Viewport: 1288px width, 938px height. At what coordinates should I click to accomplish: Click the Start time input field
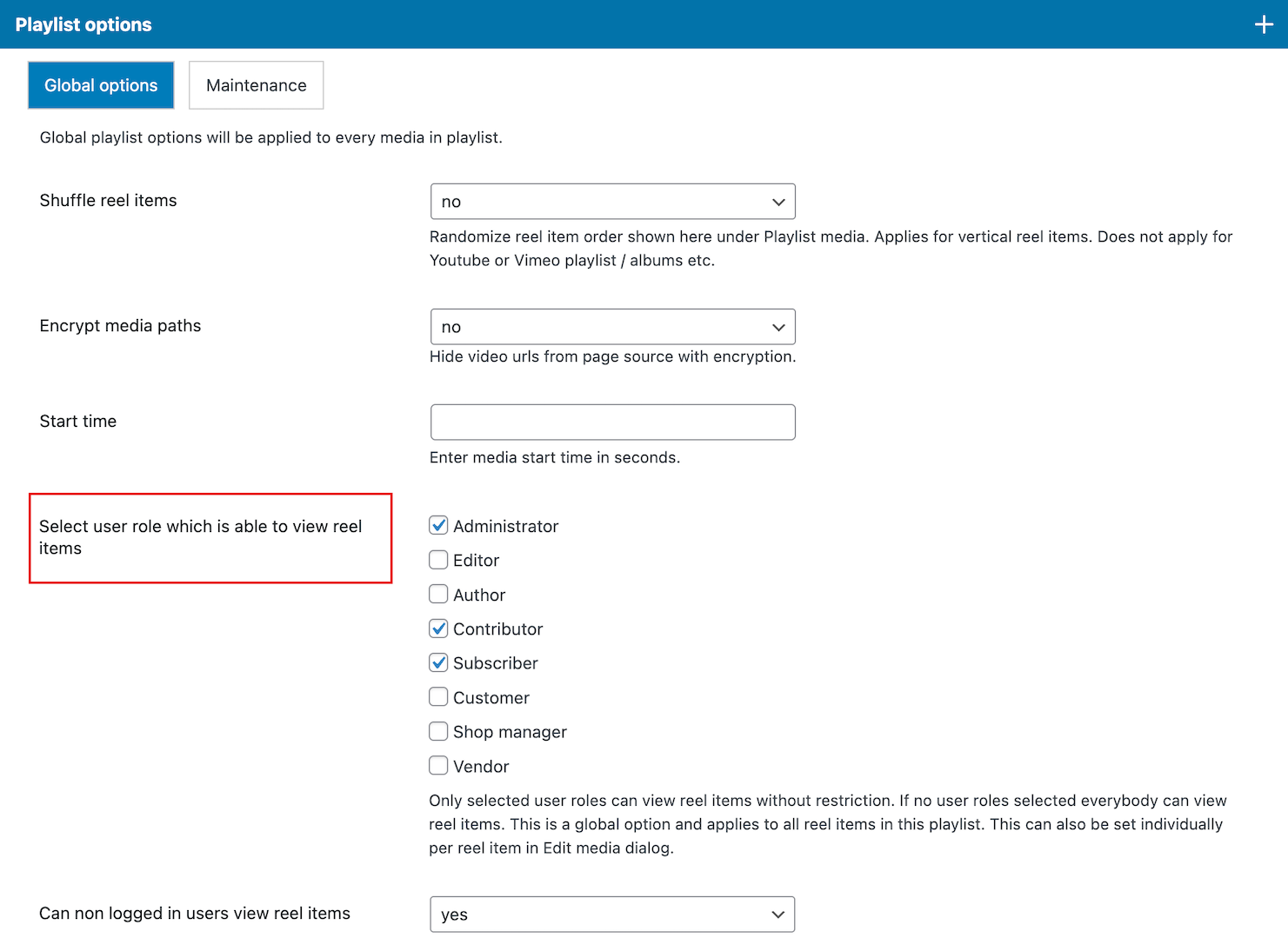[612, 422]
